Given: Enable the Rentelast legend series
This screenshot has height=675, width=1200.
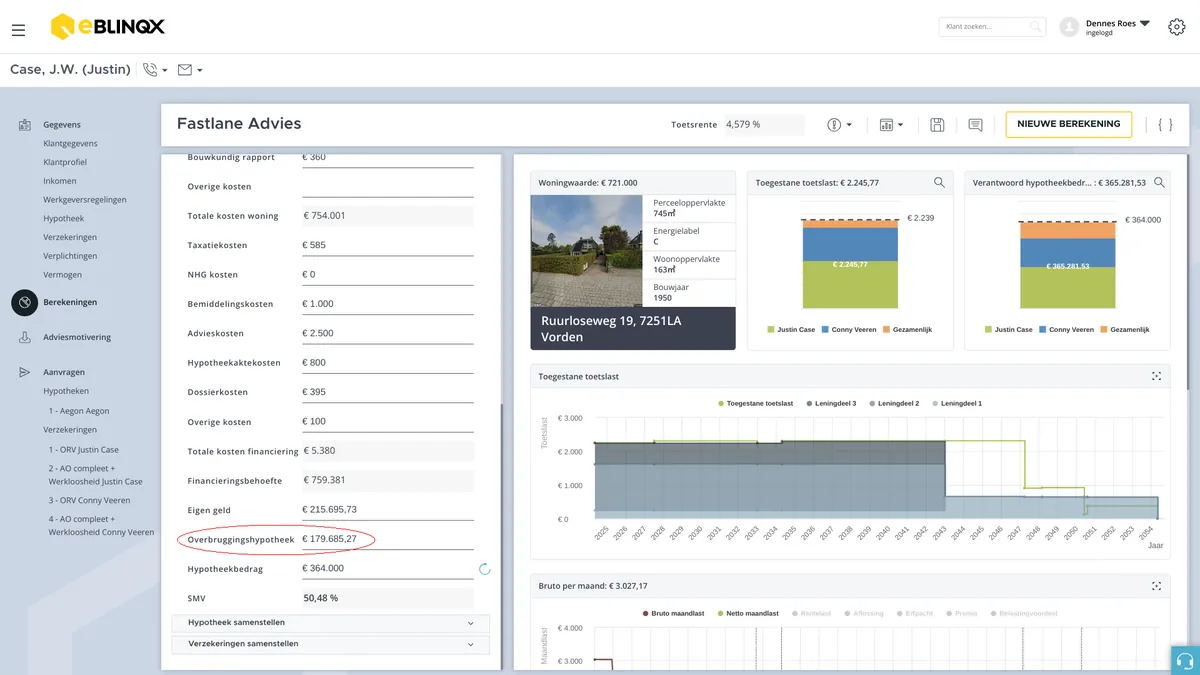Looking at the screenshot, I should click(811, 613).
